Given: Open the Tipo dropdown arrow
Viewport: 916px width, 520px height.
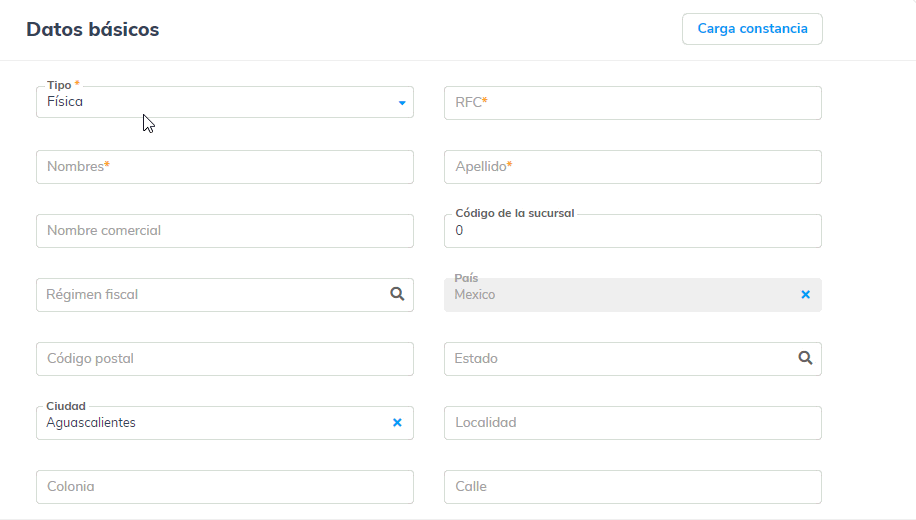Looking at the screenshot, I should [402, 103].
